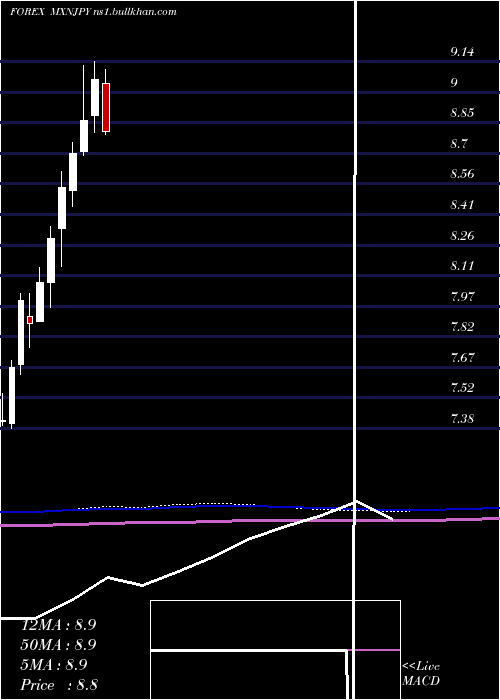Click the 12MA : 8.9 readout

58,625
